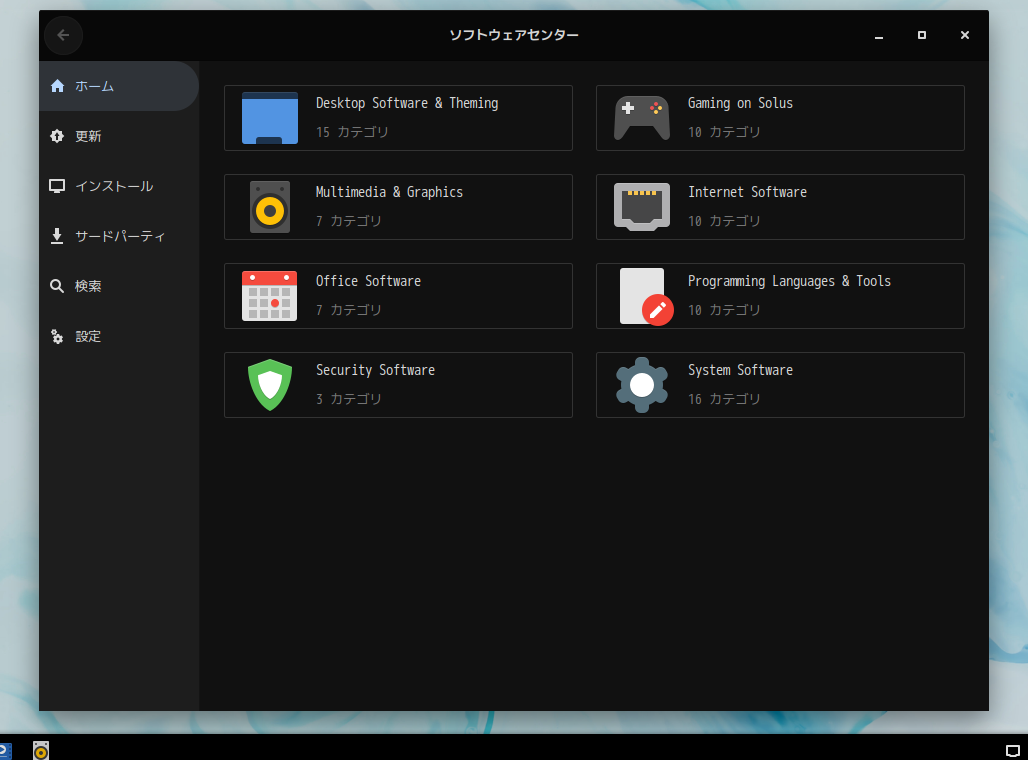Open Office Software category
Screen dimensions: 1028x760
pos(399,296)
